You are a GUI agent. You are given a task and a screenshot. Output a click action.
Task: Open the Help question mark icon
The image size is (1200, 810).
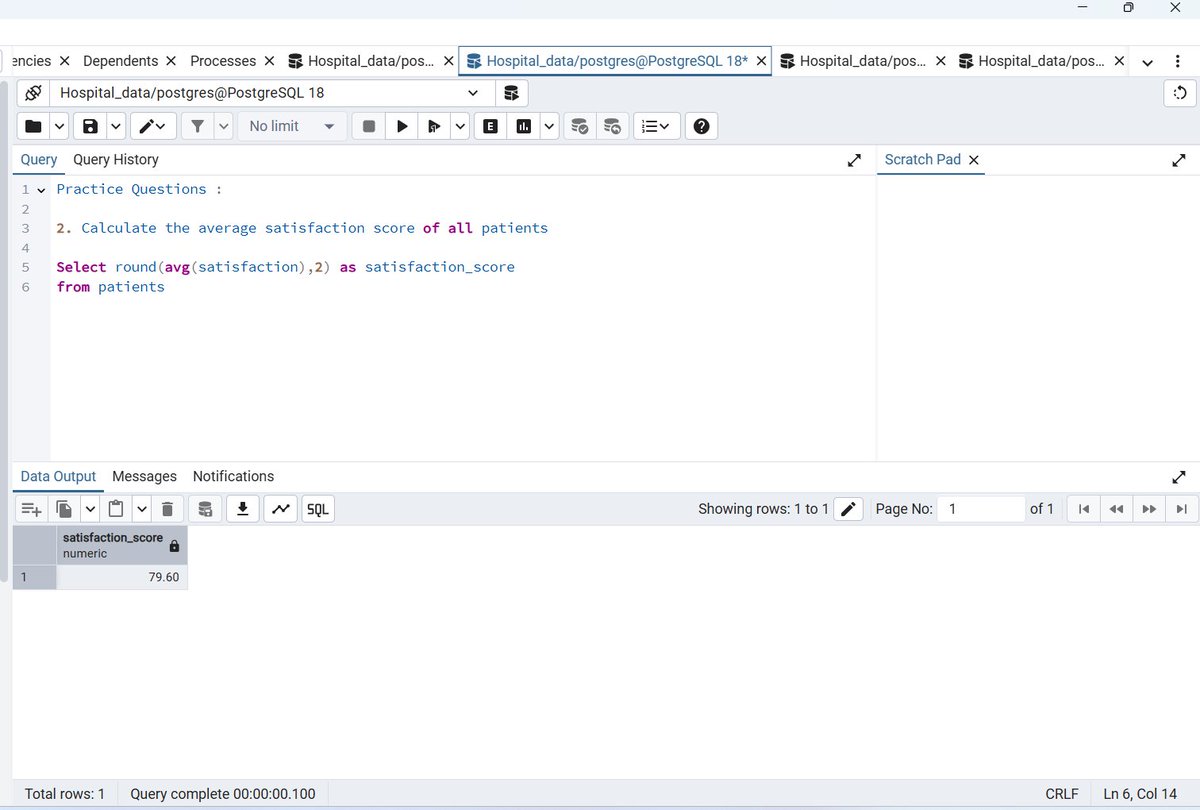tap(702, 126)
